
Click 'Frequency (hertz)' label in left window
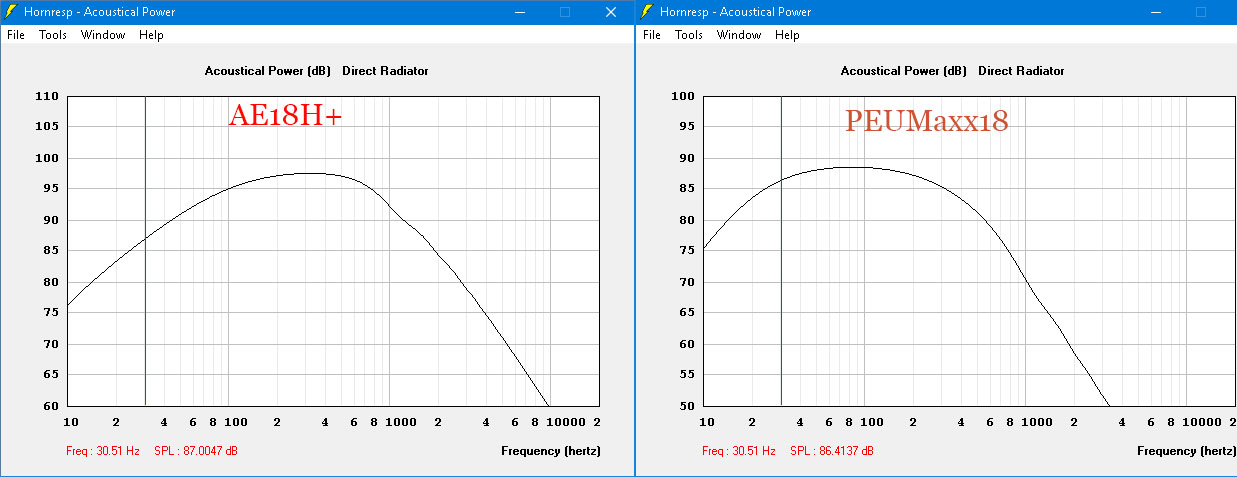pyautogui.click(x=551, y=451)
